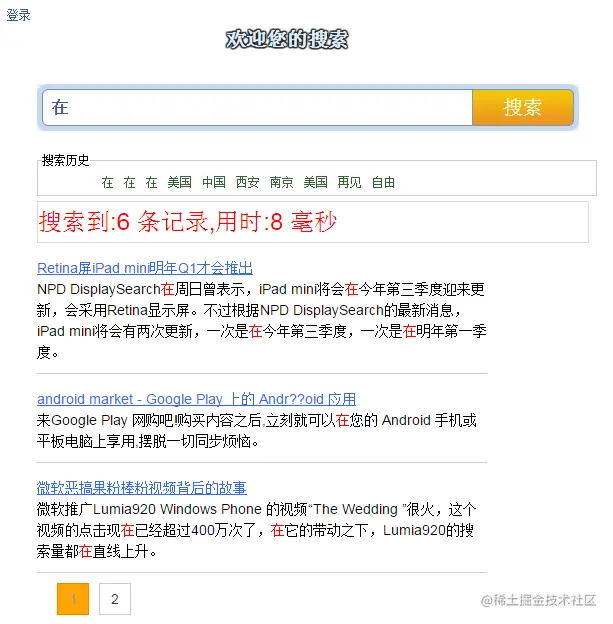The width and height of the screenshot is (613, 624).
Task: Choose 西安 from search history
Action: click(248, 182)
